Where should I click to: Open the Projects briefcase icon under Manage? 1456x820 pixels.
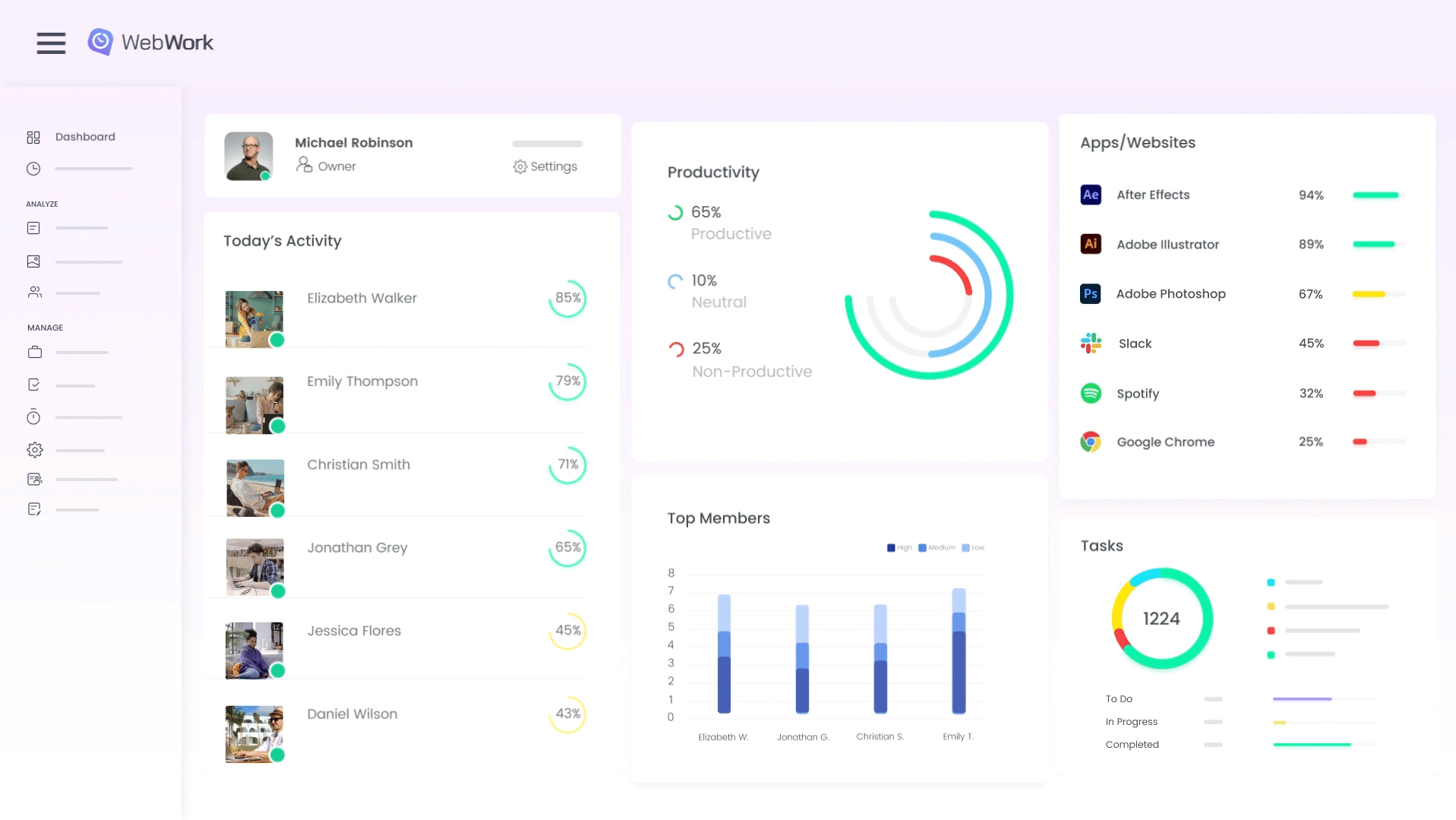(33, 352)
